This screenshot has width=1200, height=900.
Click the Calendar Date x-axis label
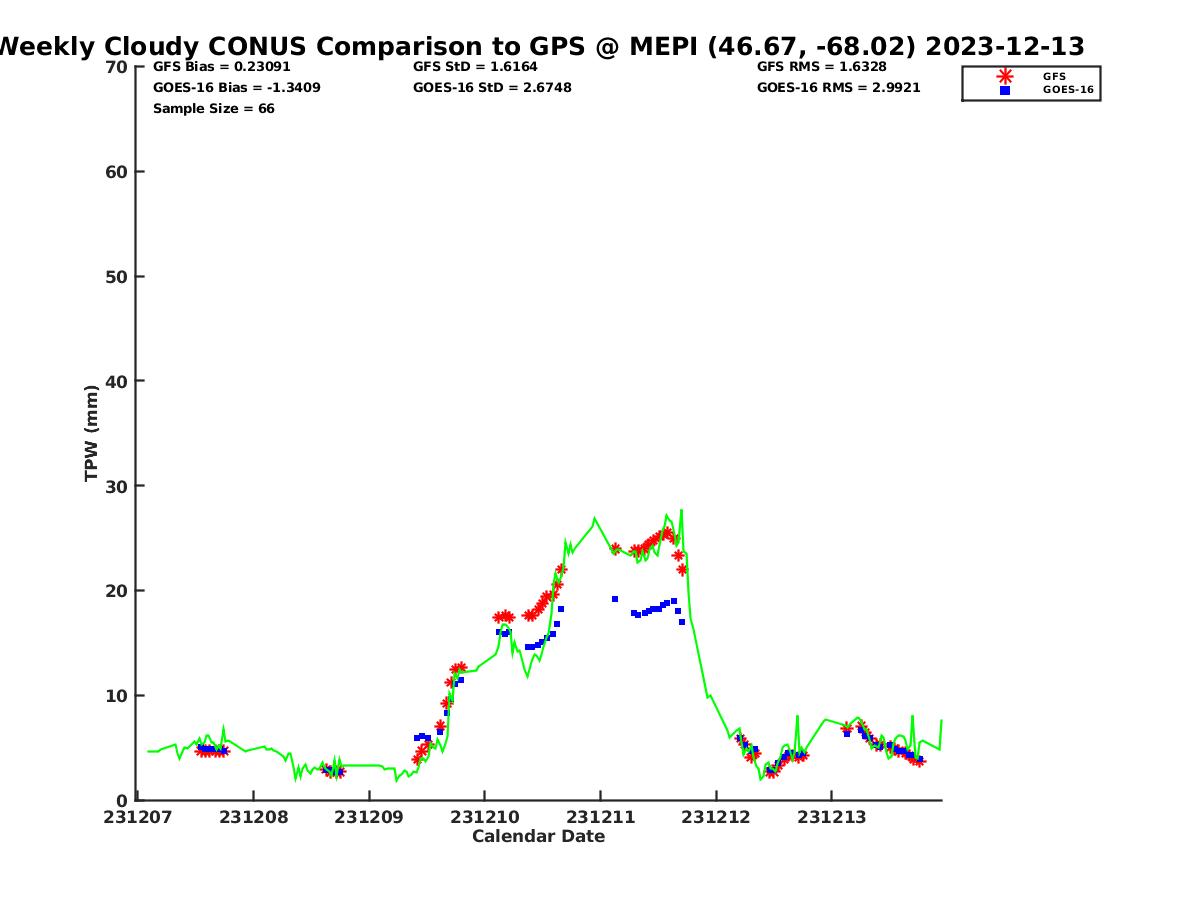pos(538,837)
